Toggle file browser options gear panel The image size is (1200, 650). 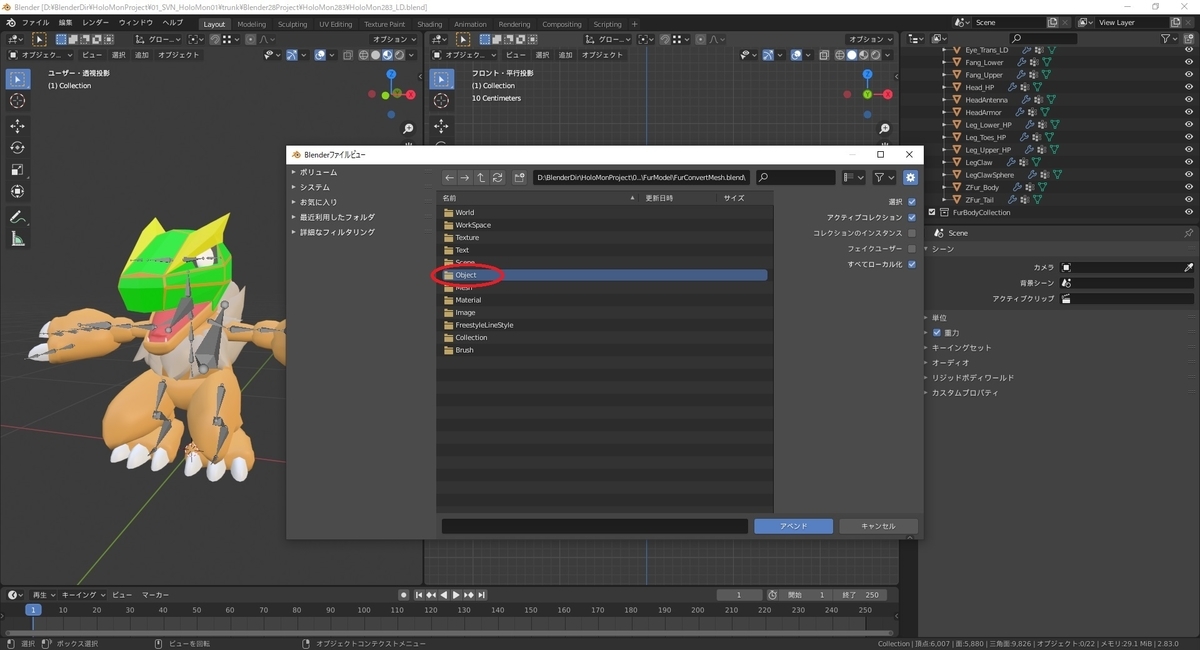[910, 177]
